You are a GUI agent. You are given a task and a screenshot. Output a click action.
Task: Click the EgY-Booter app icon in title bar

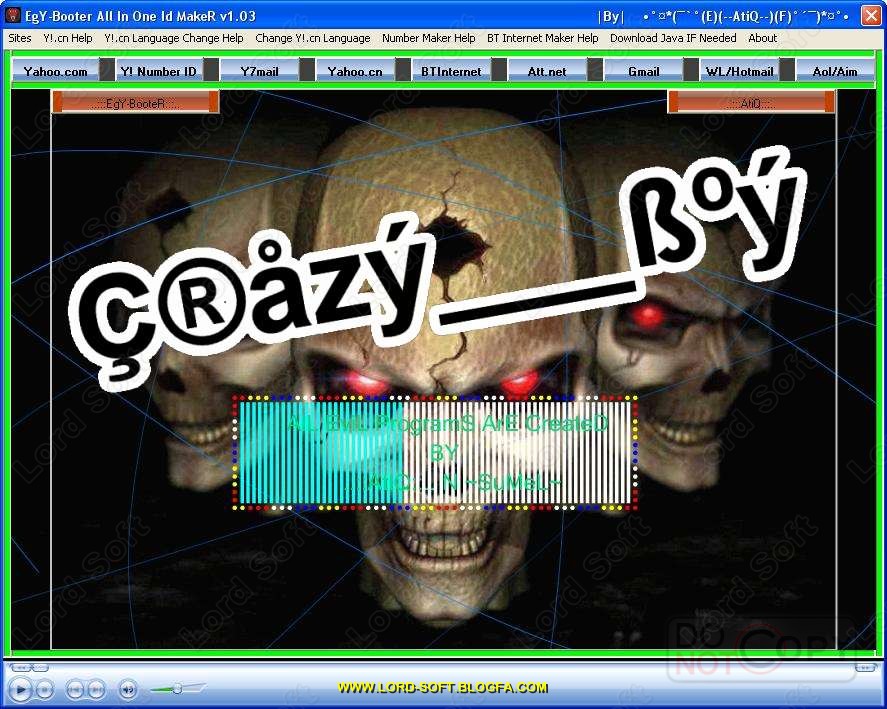pos(12,15)
